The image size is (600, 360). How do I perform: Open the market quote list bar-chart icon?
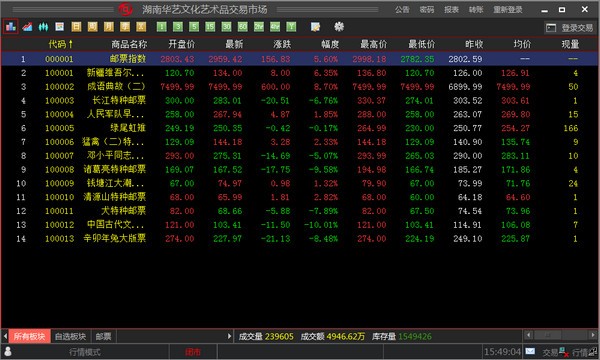(x=11, y=27)
